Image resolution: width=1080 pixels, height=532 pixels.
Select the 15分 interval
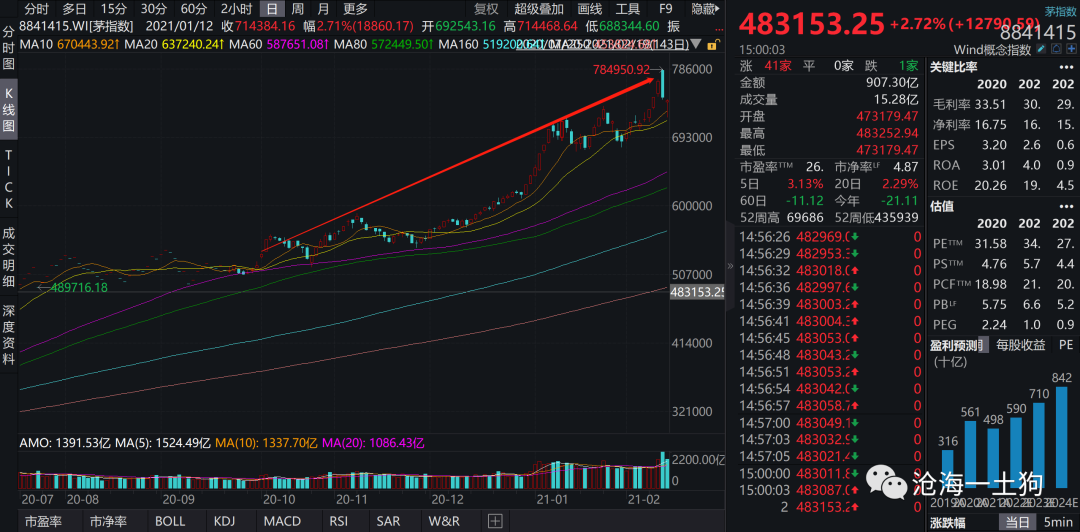tap(113, 9)
